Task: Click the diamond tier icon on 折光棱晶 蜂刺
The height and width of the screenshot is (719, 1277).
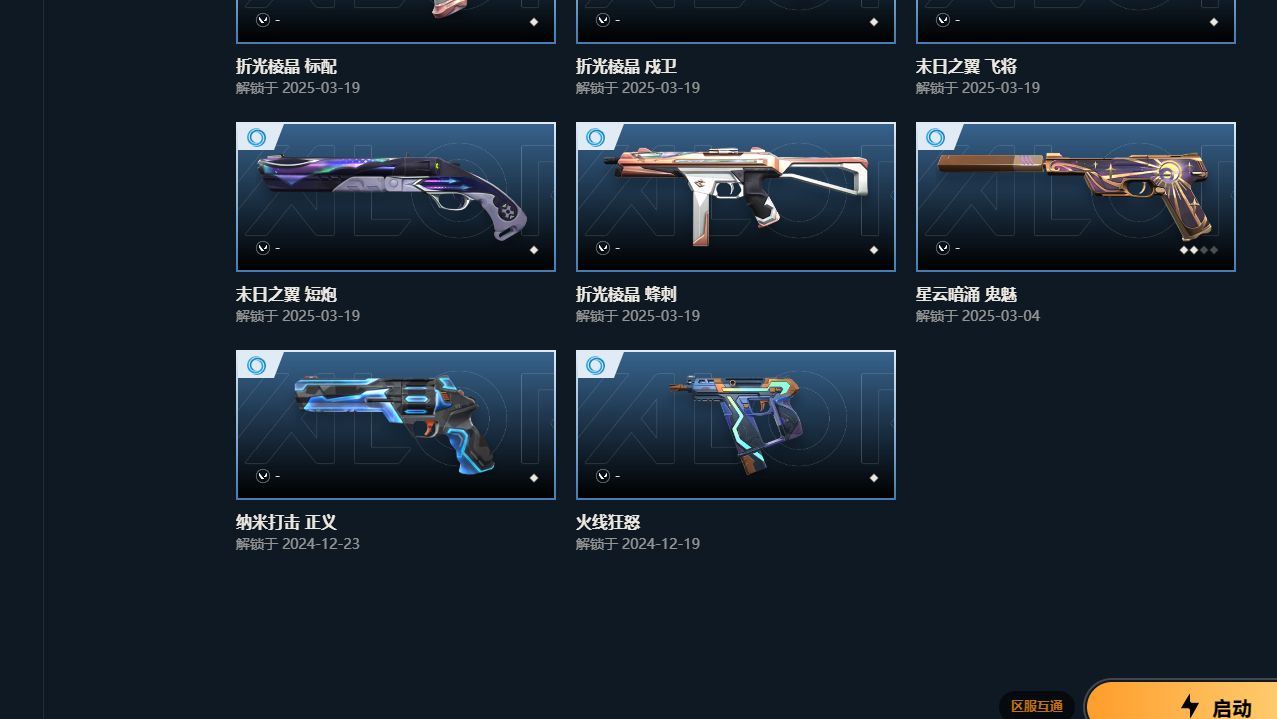Action: (873, 250)
